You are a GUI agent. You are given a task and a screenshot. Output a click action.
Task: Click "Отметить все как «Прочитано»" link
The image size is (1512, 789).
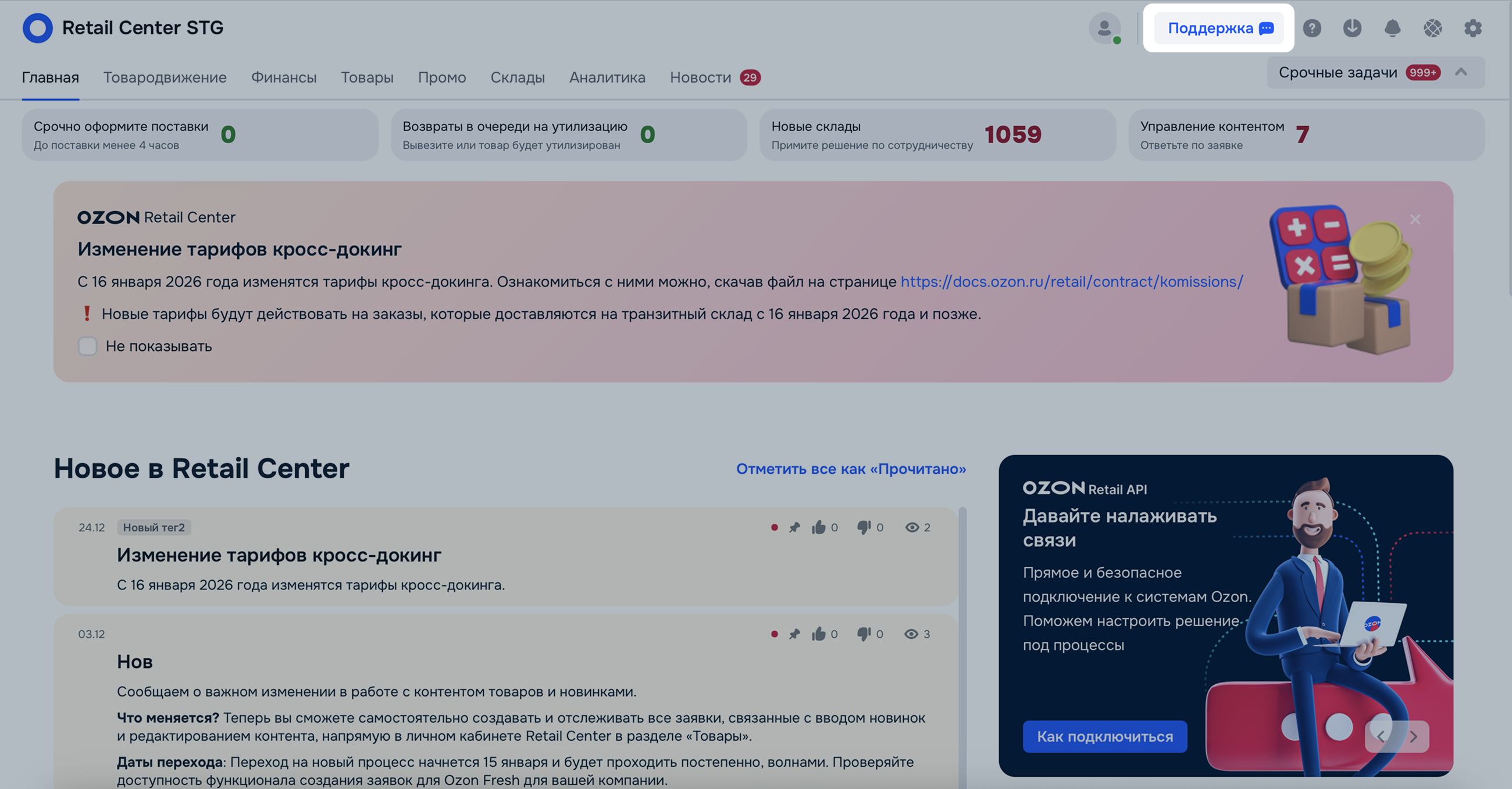click(x=850, y=469)
